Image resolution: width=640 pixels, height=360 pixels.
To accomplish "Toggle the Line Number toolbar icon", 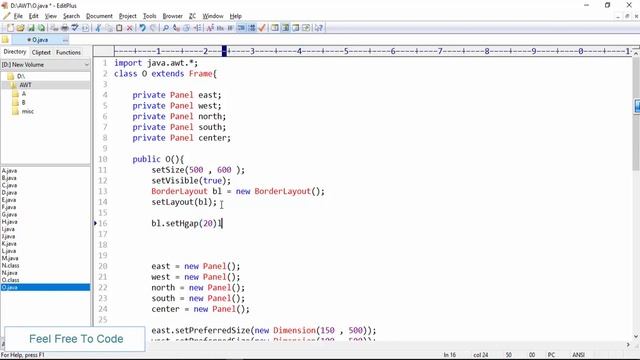I will (x=252, y=28).
